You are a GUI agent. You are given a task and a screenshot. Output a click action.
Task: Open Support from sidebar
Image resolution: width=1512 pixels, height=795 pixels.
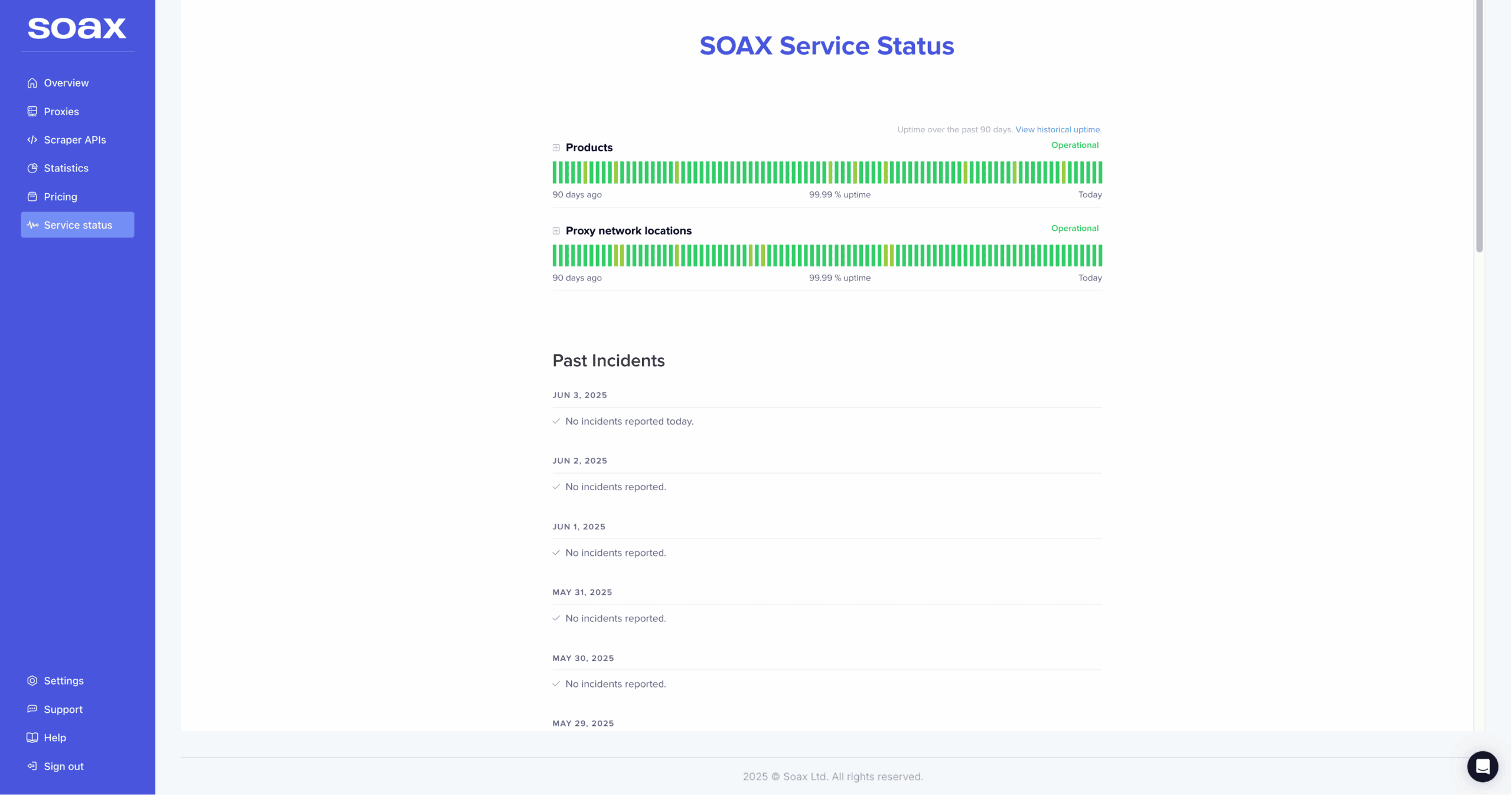(x=77, y=709)
